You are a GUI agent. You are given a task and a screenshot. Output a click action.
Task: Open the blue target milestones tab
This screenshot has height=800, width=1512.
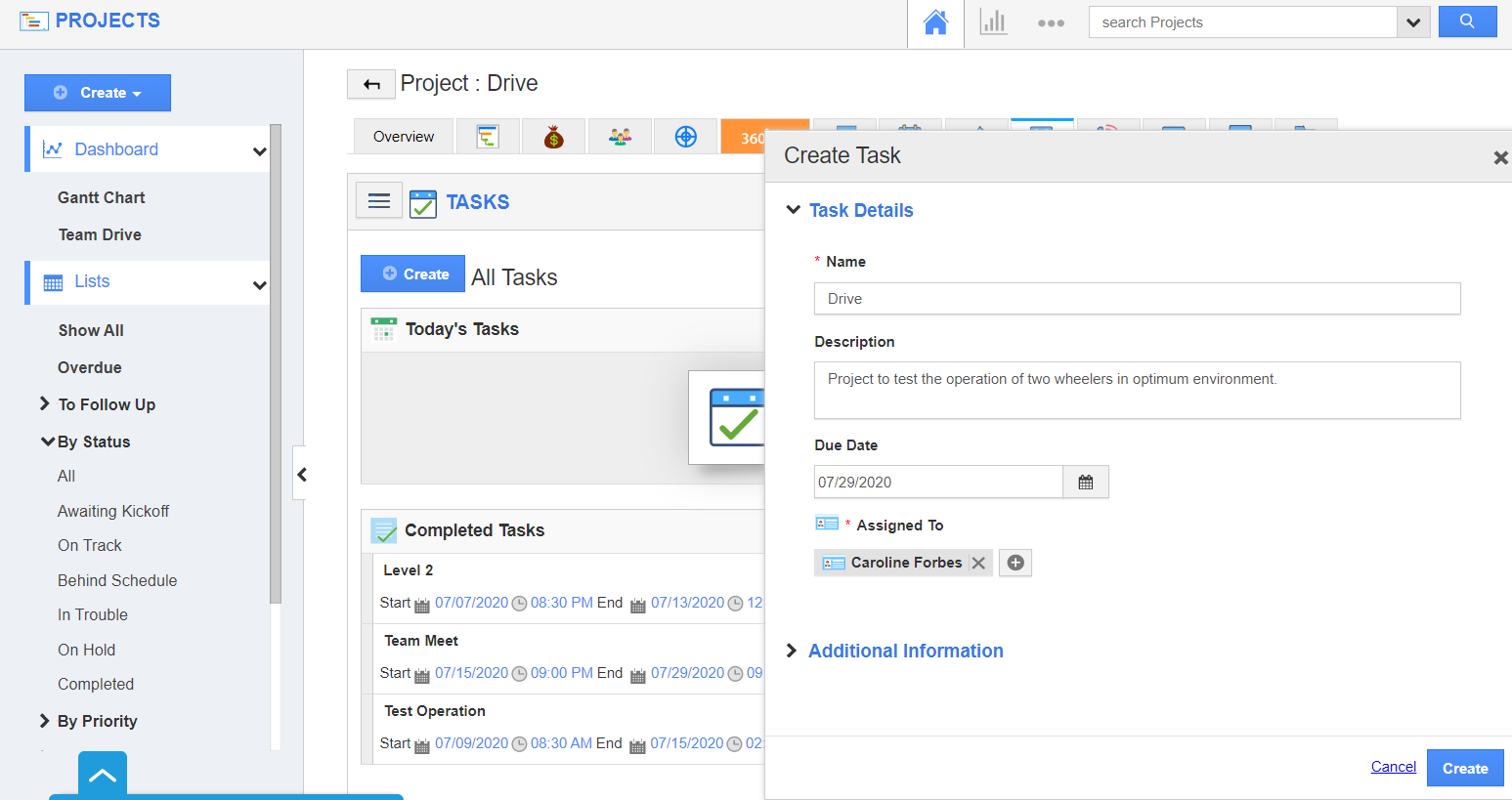(x=686, y=137)
